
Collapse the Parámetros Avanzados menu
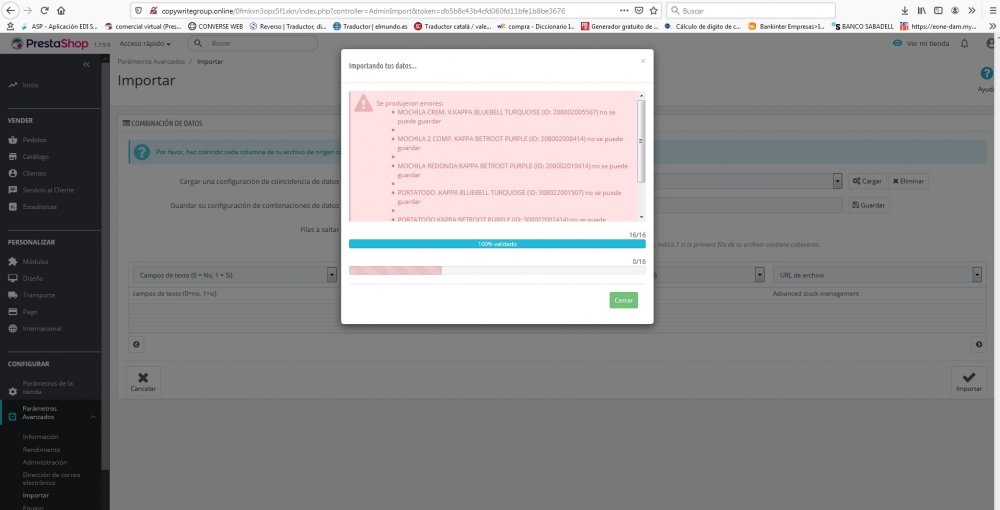[93, 417]
